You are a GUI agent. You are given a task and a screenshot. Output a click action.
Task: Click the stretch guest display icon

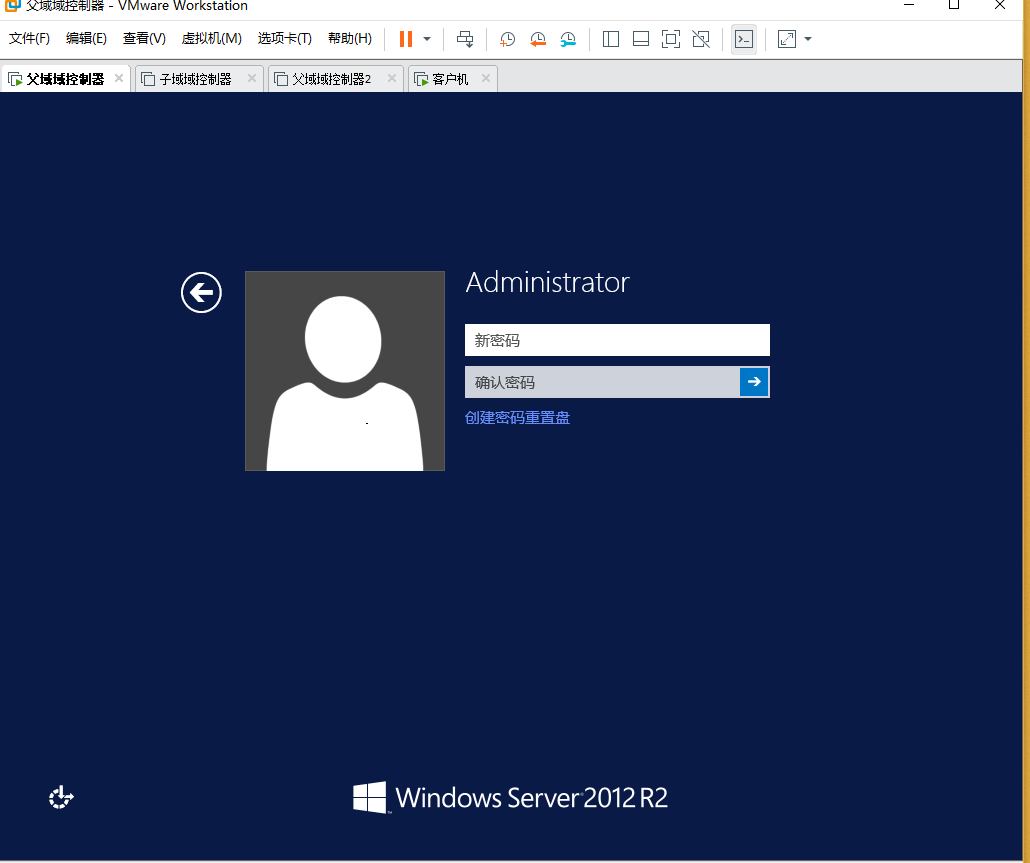tap(787, 39)
